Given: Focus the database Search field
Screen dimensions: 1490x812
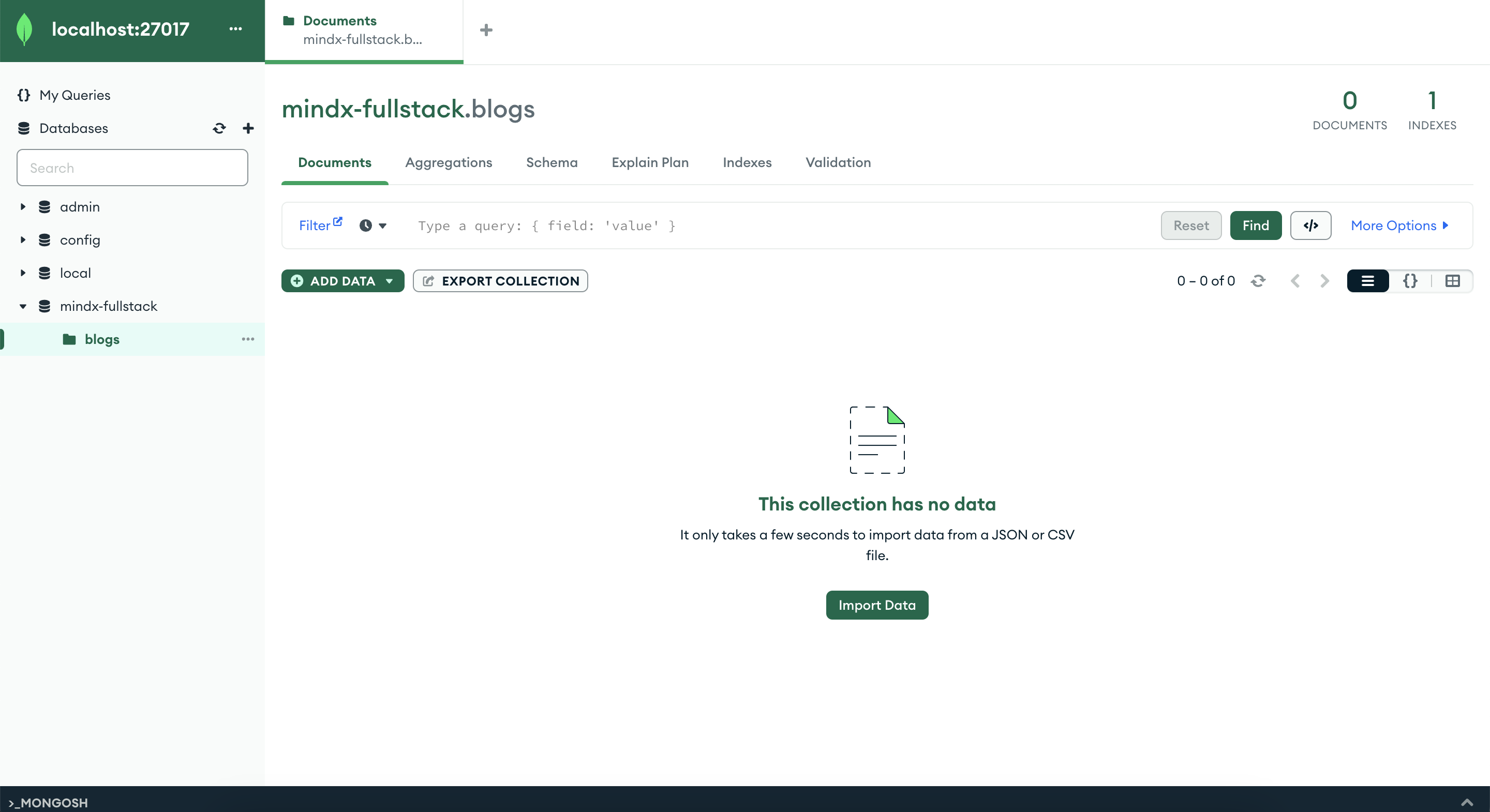Looking at the screenshot, I should coord(132,168).
